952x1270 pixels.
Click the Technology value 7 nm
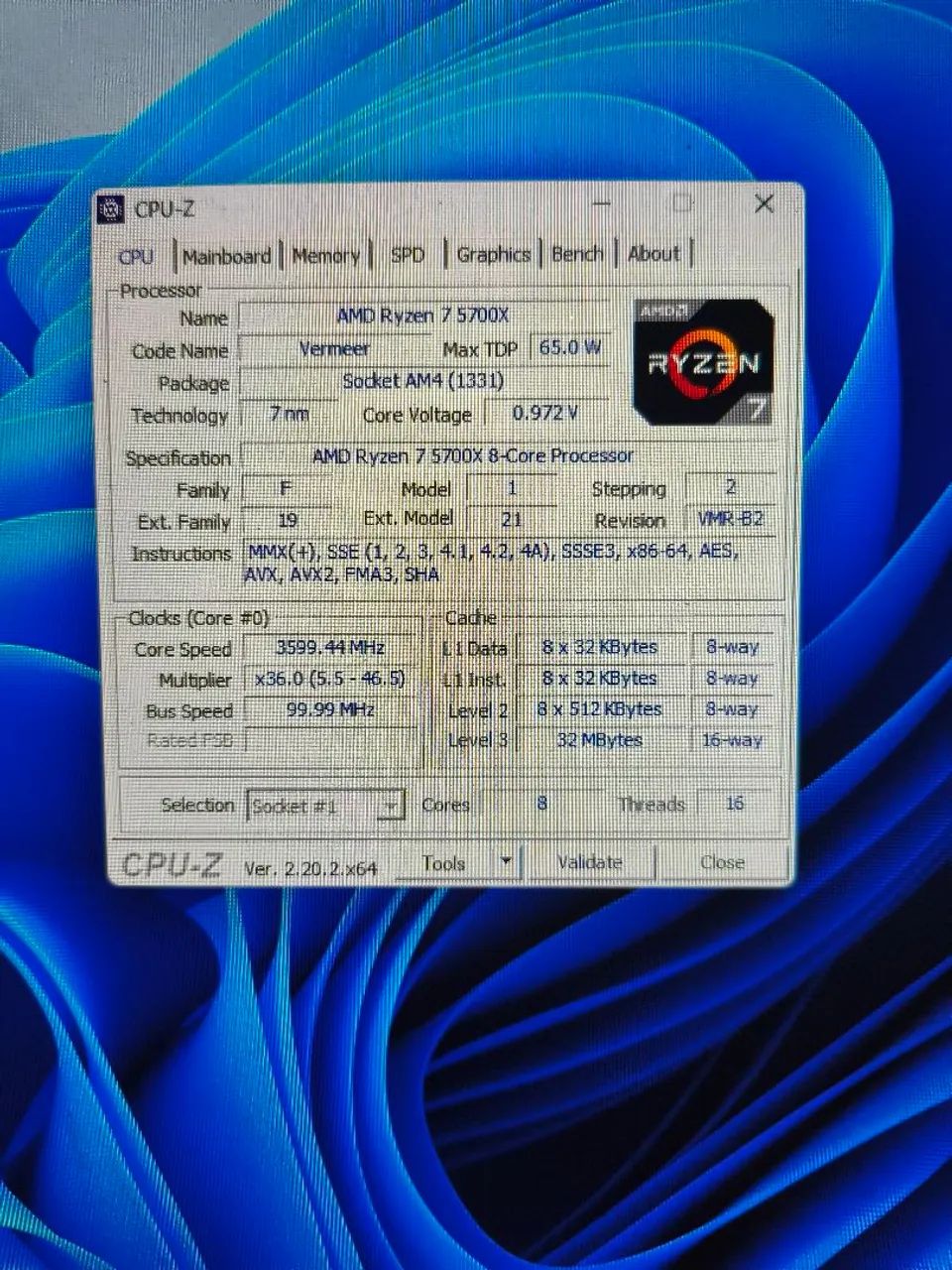coord(289,414)
